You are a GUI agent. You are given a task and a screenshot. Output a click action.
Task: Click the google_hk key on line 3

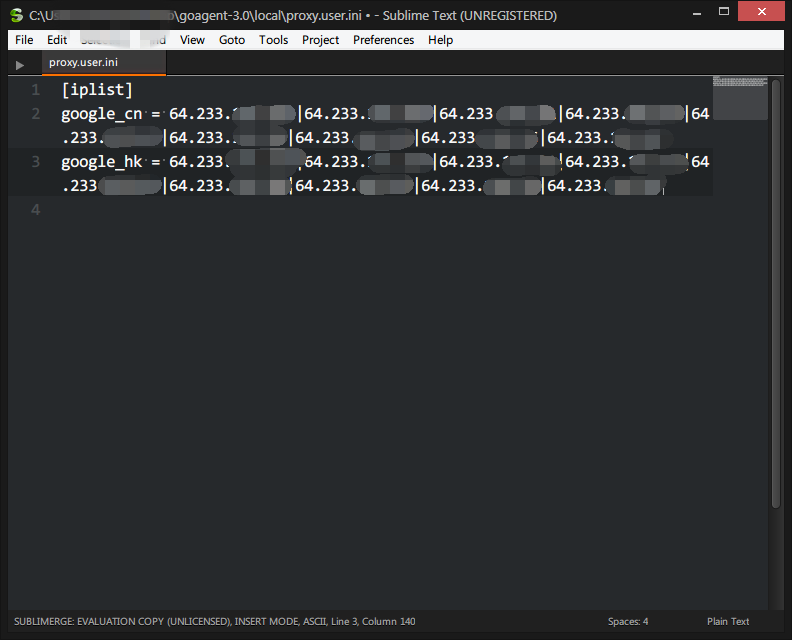click(102, 162)
